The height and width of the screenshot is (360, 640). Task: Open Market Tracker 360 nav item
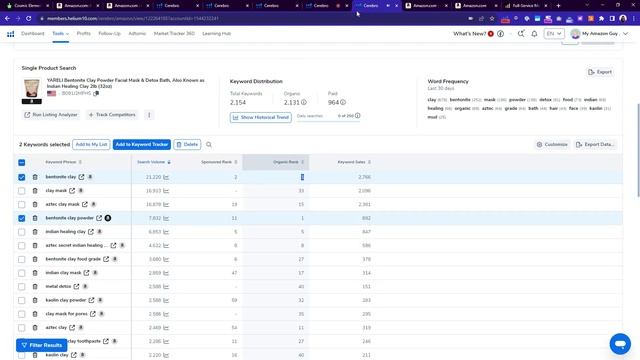(174, 33)
